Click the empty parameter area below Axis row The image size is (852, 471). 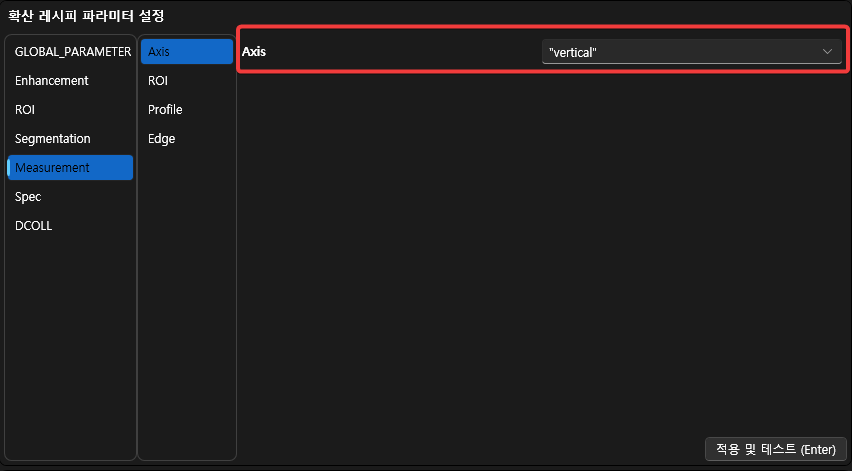point(540,250)
